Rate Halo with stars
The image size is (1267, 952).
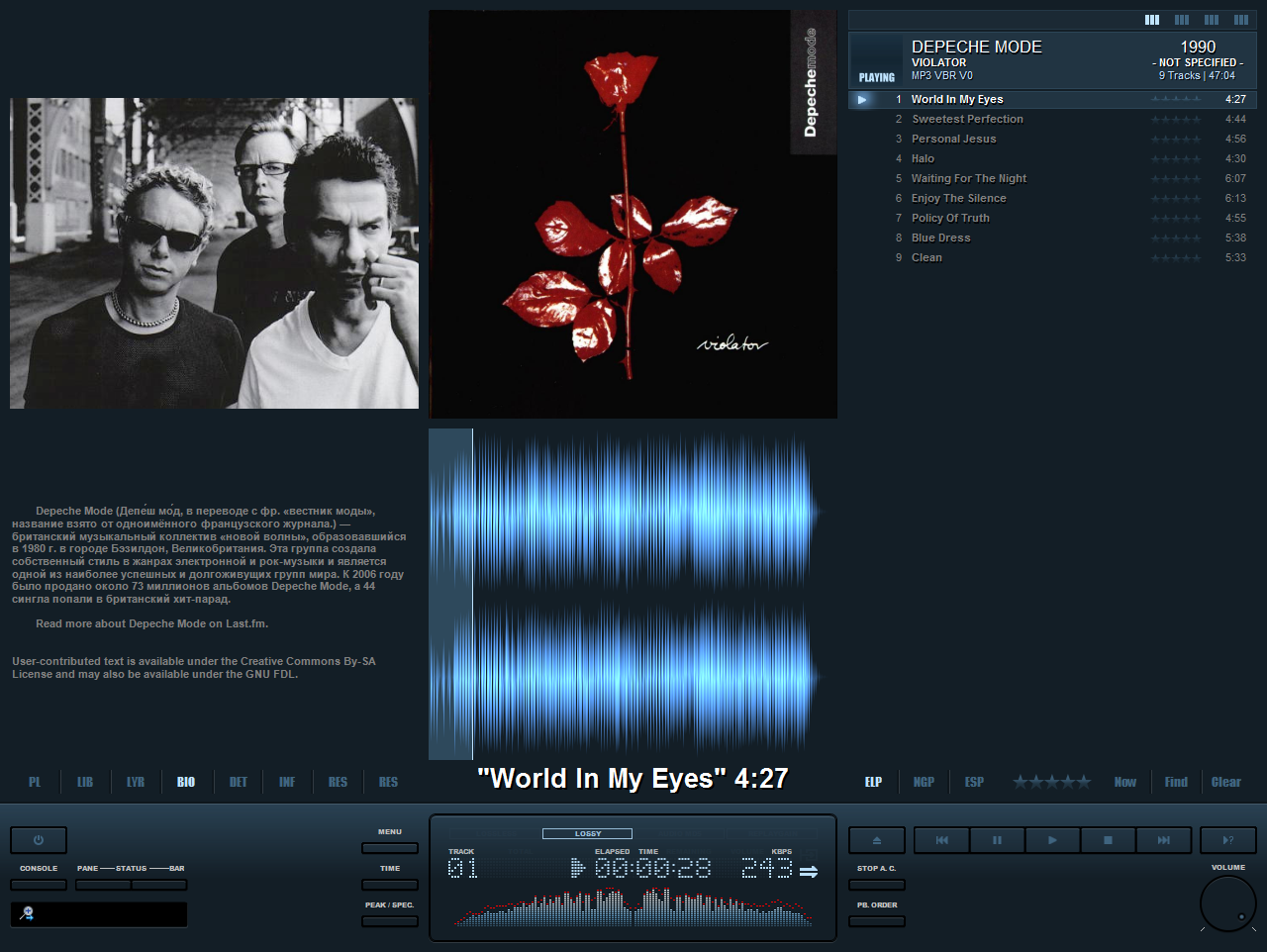coord(1176,158)
